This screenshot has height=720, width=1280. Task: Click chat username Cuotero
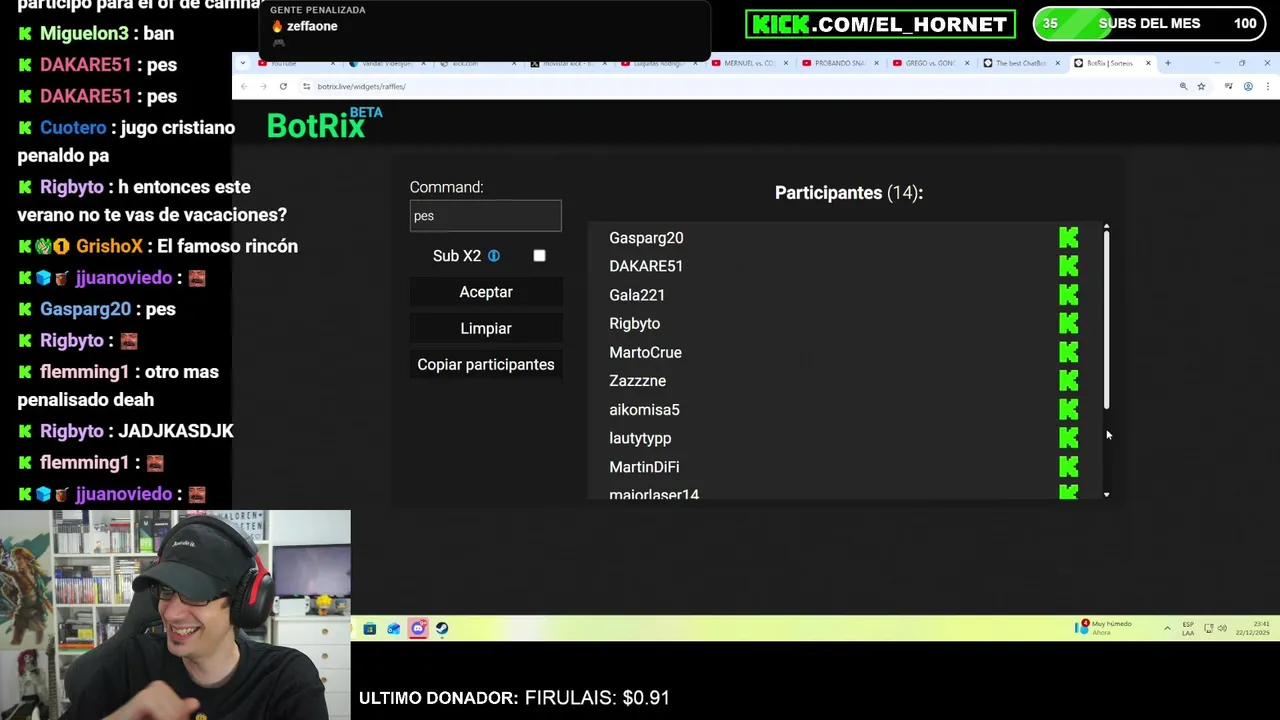tap(73, 128)
